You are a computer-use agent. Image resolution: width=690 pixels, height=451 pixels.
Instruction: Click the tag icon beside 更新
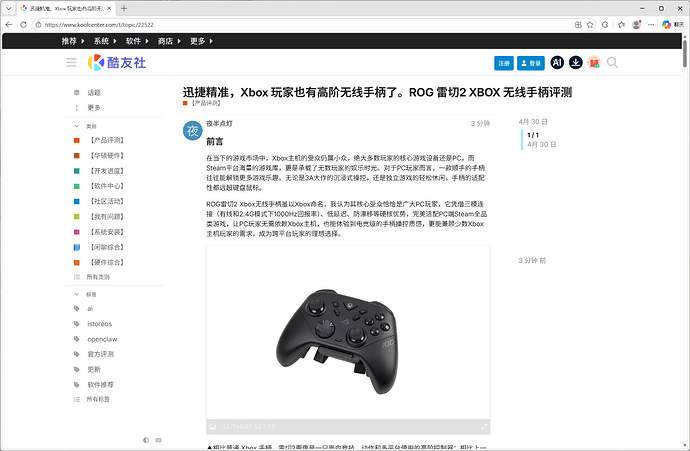click(x=77, y=370)
